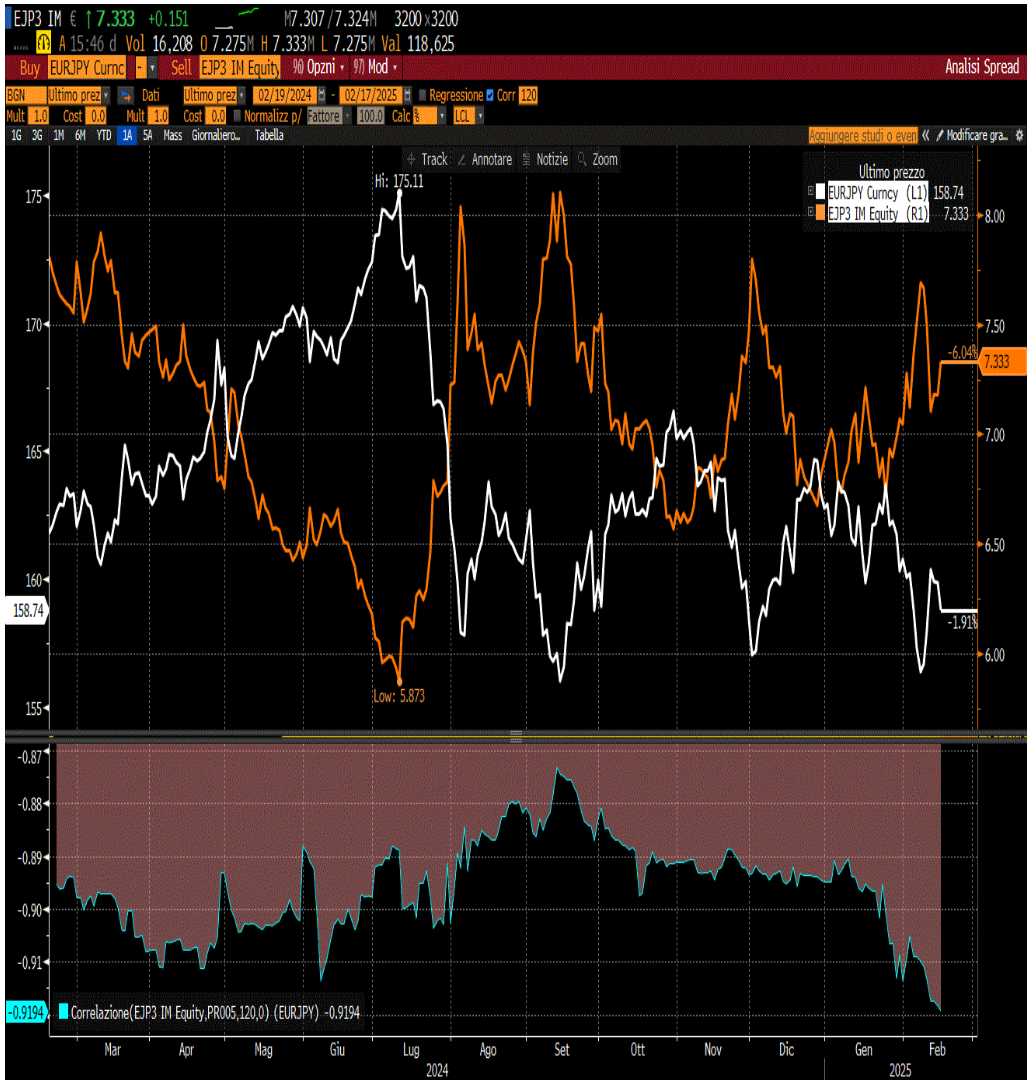Open the 97) Mod dropdown menu
The image size is (1032, 1083).
point(376,67)
